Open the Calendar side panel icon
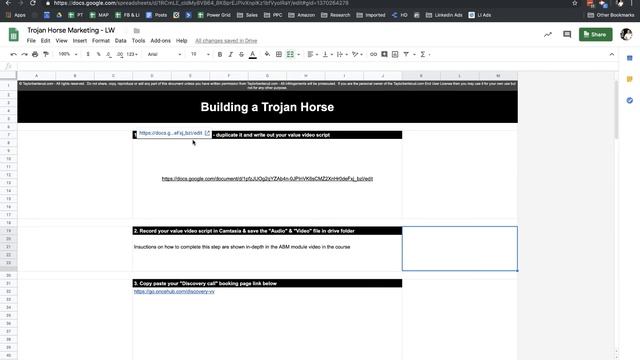The image size is (640, 360). tap(630, 58)
